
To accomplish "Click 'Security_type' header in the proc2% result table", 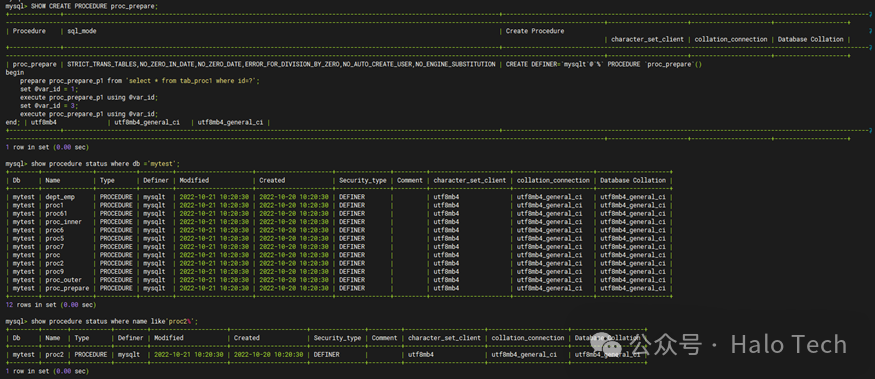I will (x=338, y=338).
